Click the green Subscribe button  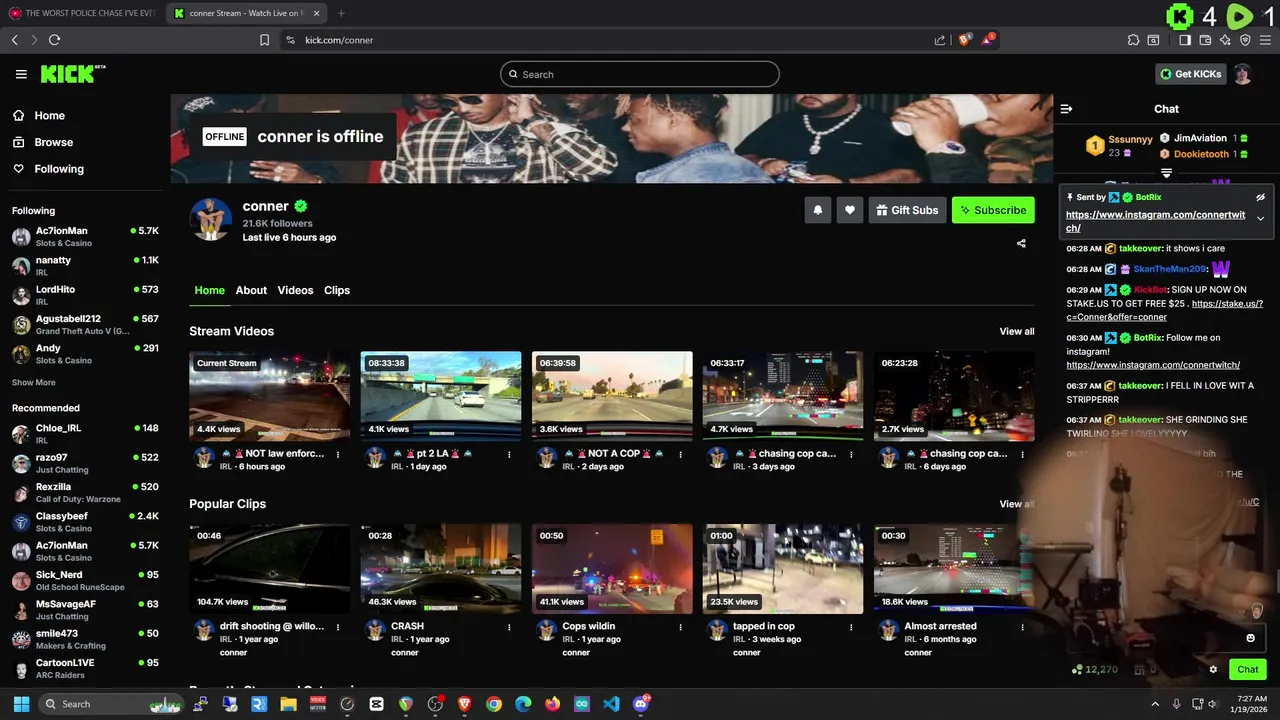(x=993, y=210)
